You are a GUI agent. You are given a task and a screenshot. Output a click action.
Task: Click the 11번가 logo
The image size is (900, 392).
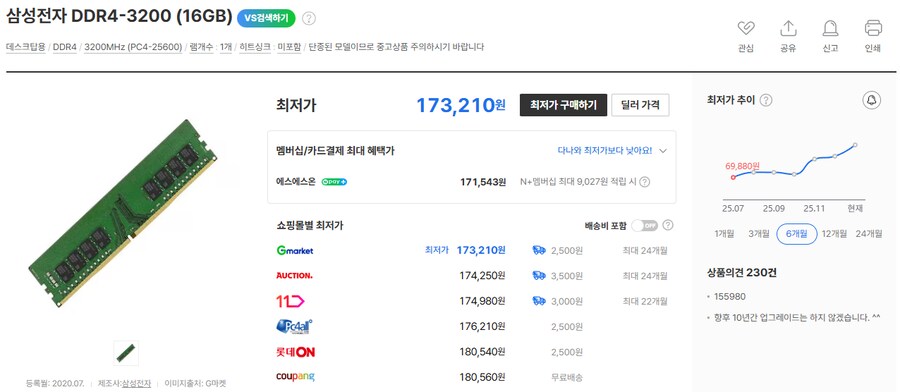290,301
